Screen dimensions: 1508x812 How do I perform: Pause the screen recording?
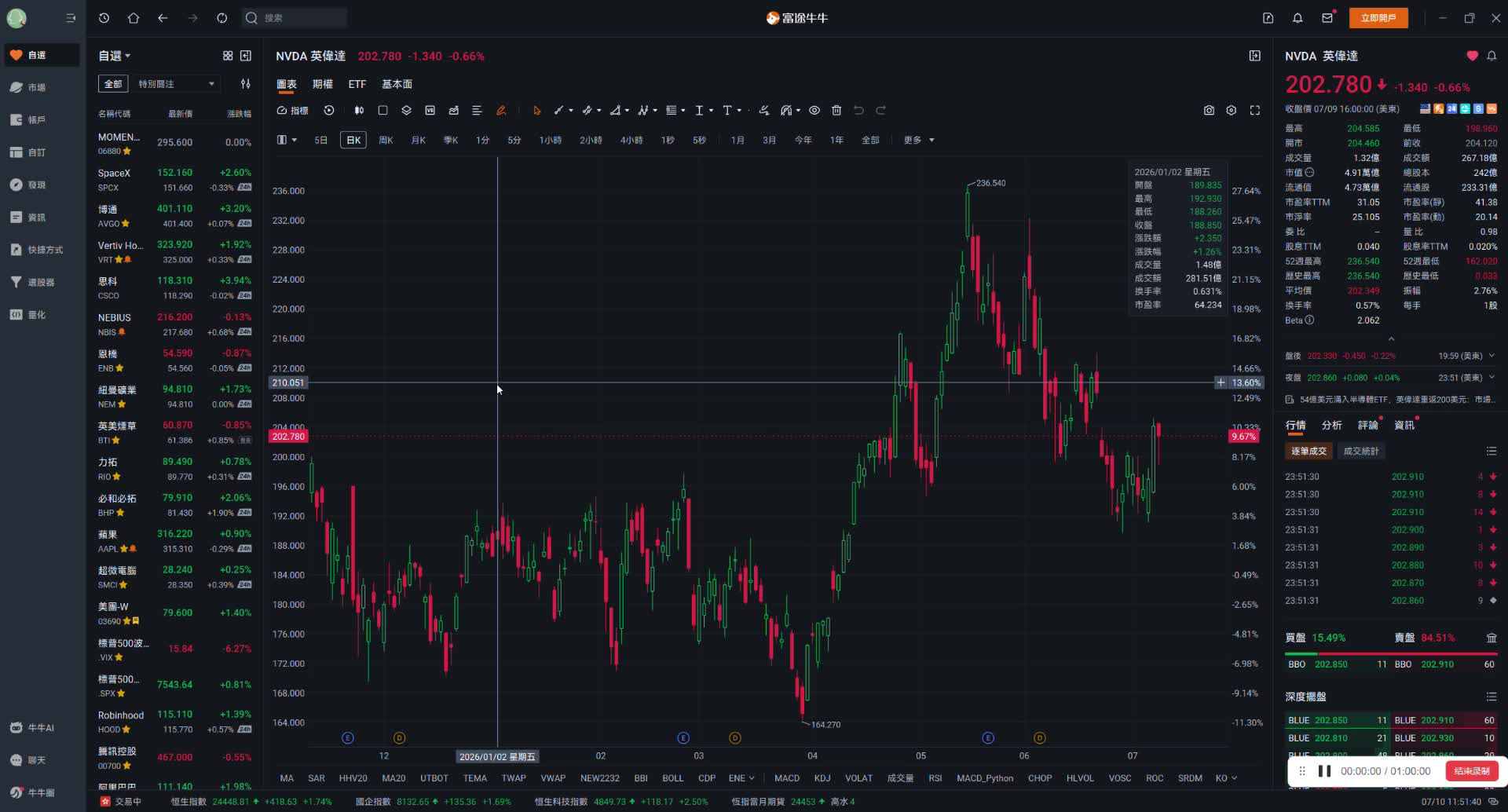pyautogui.click(x=1324, y=771)
